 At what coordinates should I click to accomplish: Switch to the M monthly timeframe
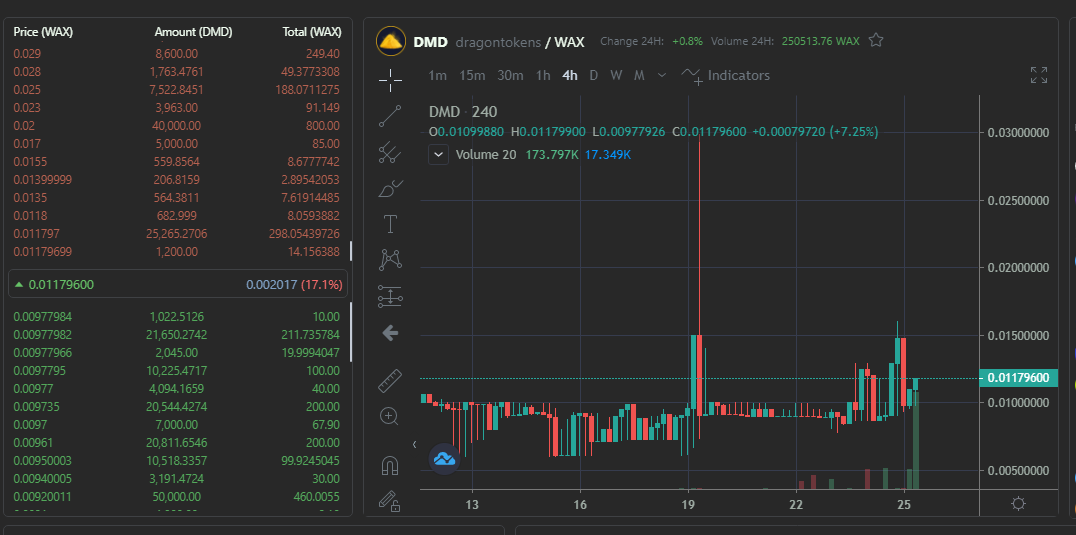coord(639,75)
